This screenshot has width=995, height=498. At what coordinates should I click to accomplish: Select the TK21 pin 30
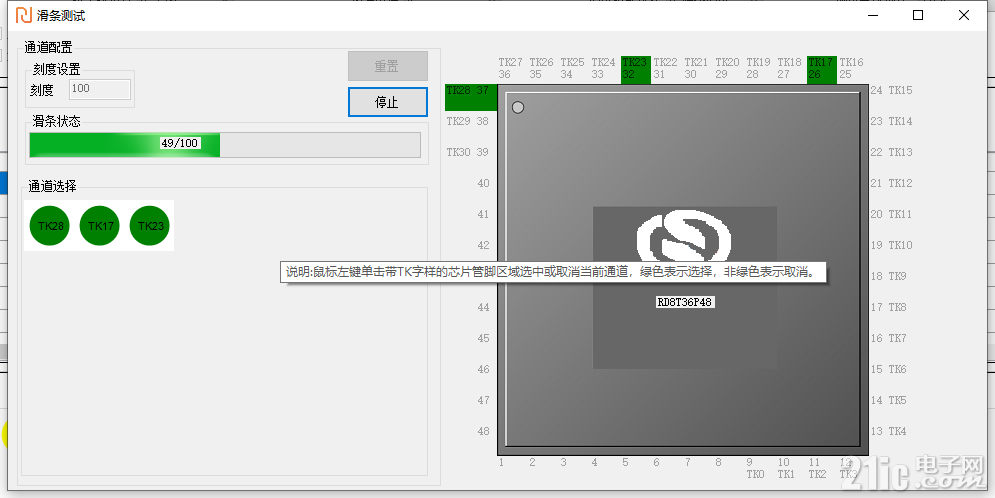(x=697, y=69)
